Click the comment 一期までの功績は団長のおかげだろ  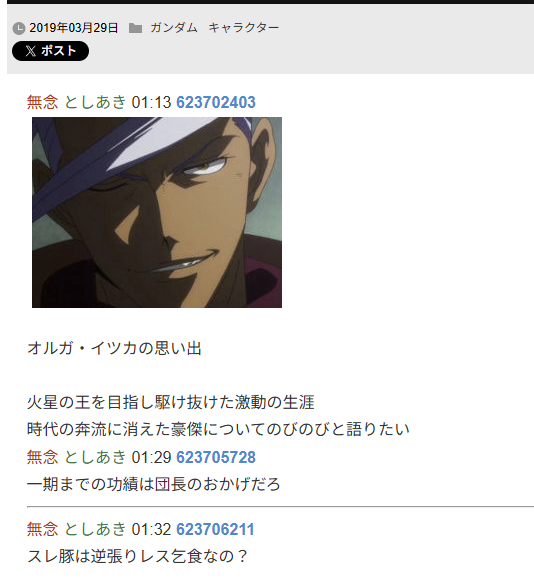coord(154,484)
